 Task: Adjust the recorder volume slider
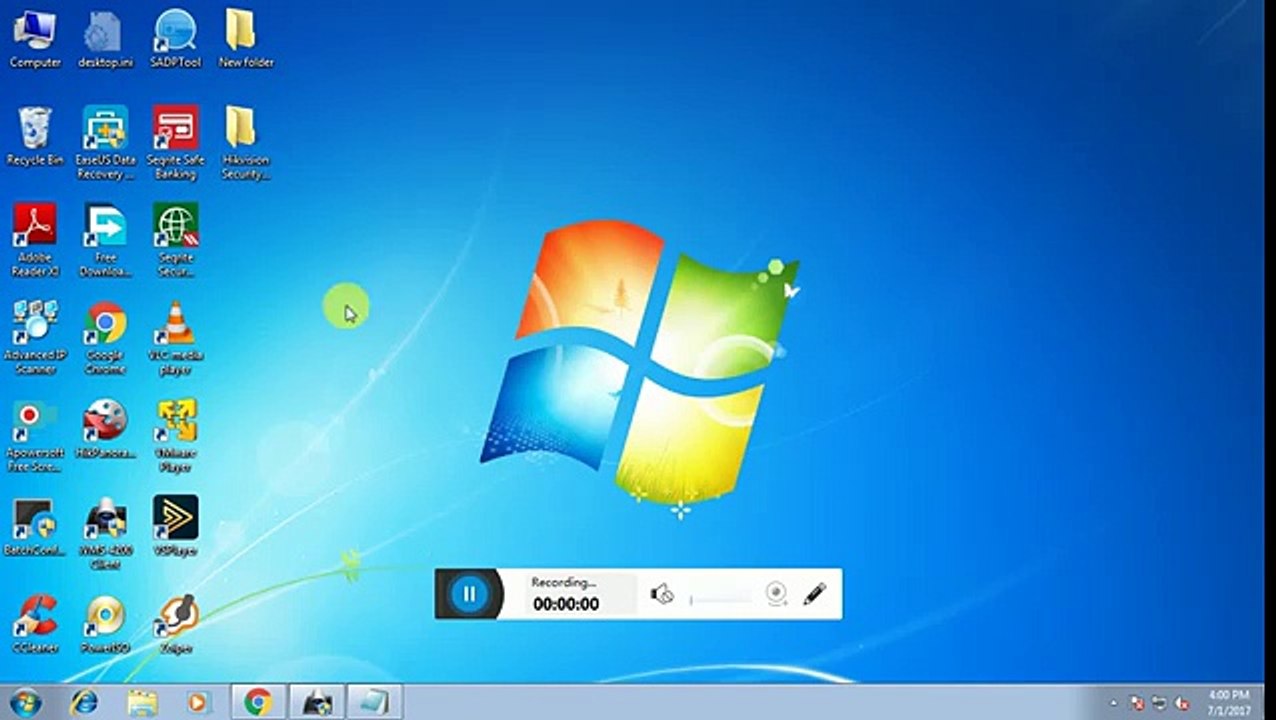click(x=721, y=598)
